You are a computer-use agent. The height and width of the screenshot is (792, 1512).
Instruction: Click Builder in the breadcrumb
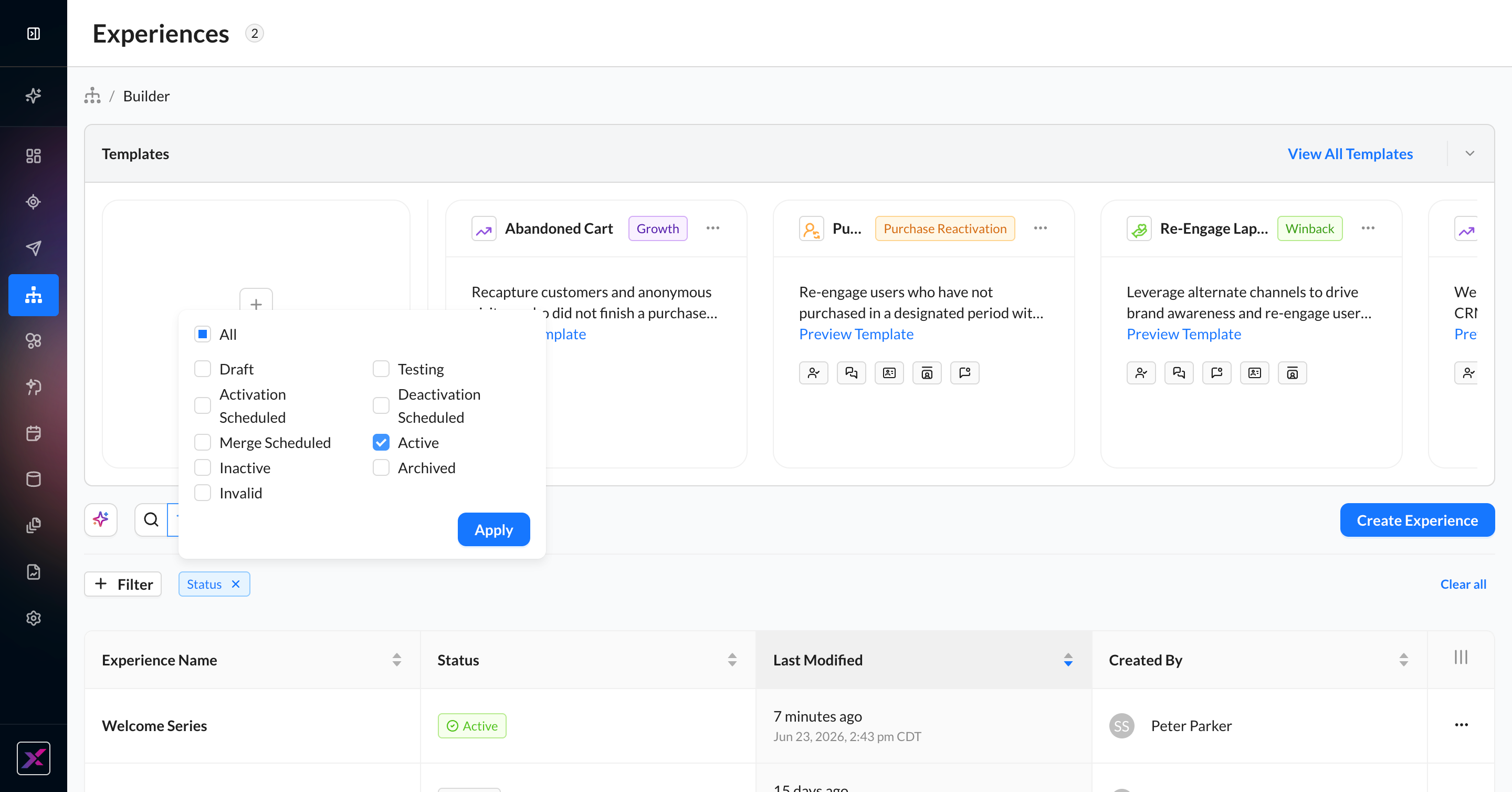tap(146, 96)
